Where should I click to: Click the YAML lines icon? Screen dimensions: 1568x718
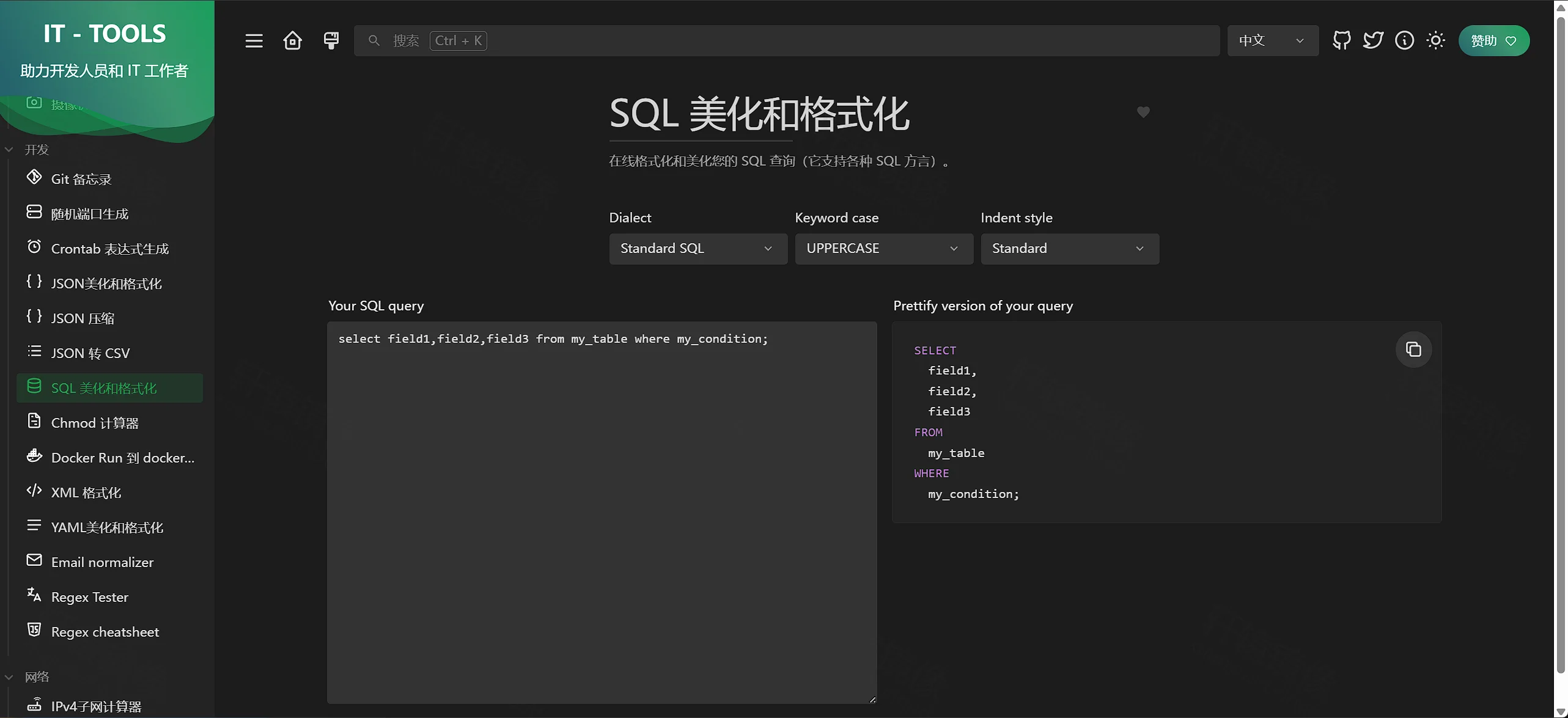34,526
